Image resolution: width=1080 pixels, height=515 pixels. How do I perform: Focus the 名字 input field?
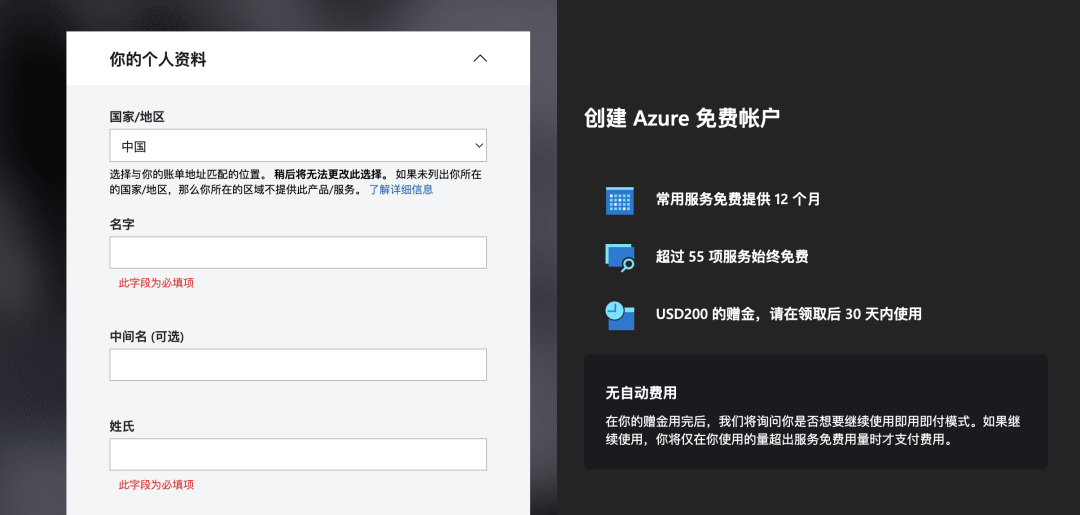click(298, 253)
